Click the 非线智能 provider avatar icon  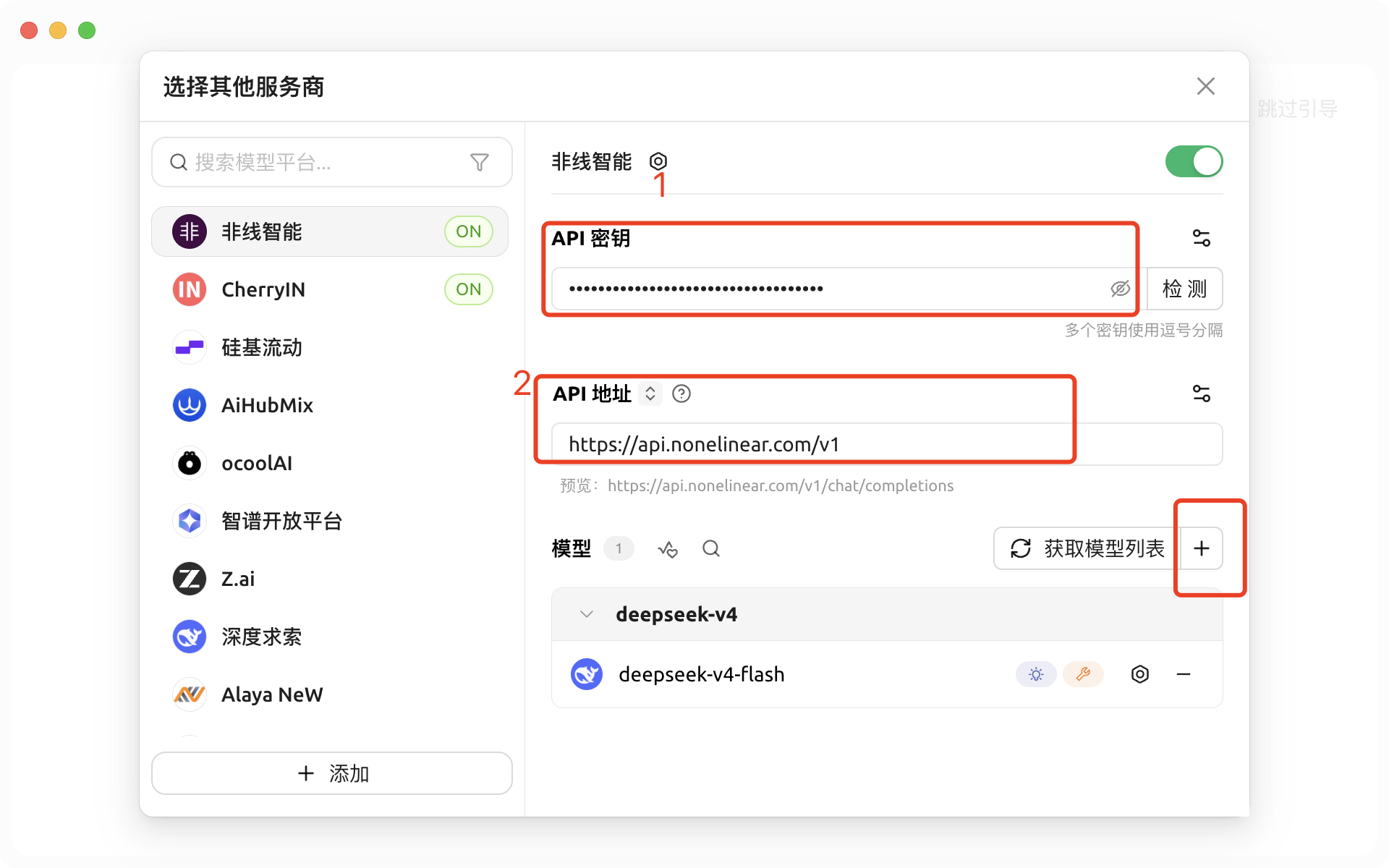coord(190,231)
